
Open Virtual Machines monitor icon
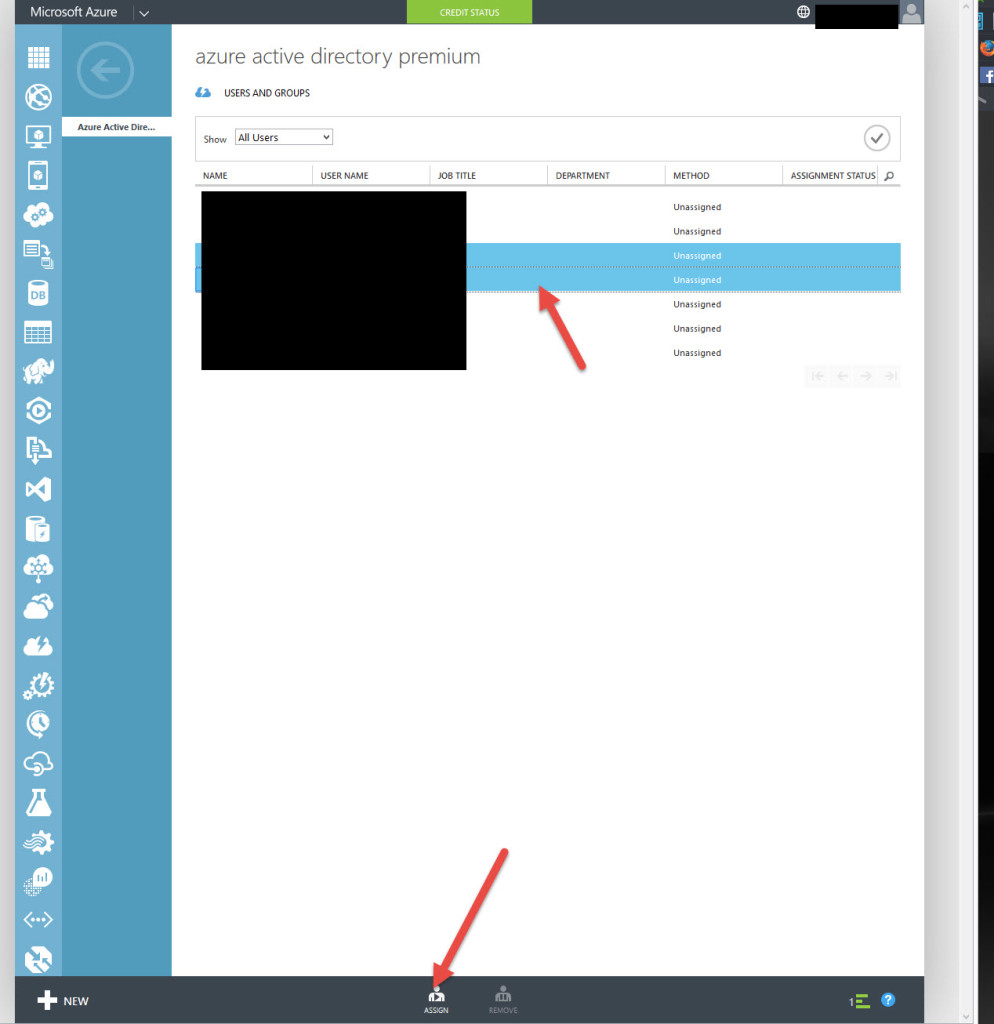pyautogui.click(x=38, y=136)
